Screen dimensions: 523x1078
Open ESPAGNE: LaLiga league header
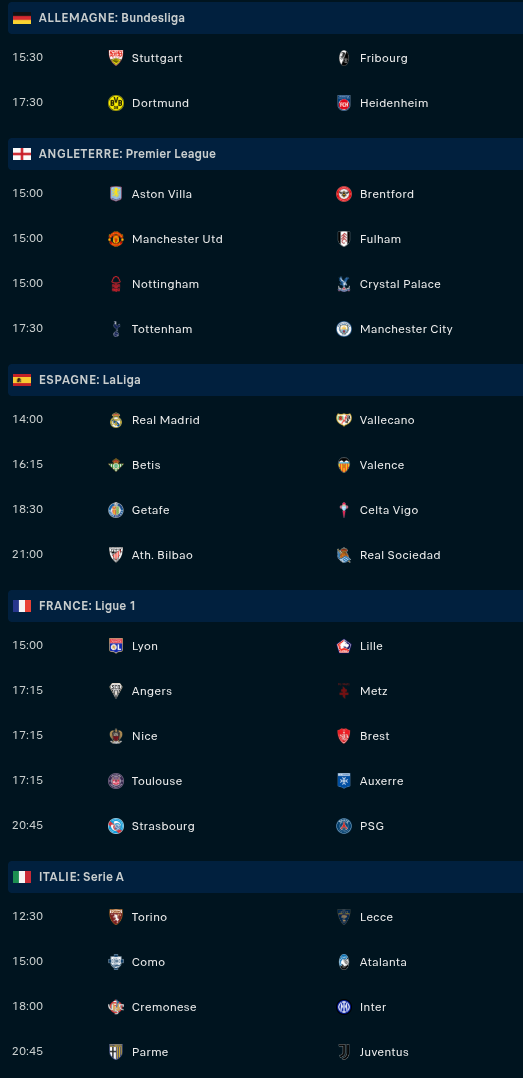(265, 380)
